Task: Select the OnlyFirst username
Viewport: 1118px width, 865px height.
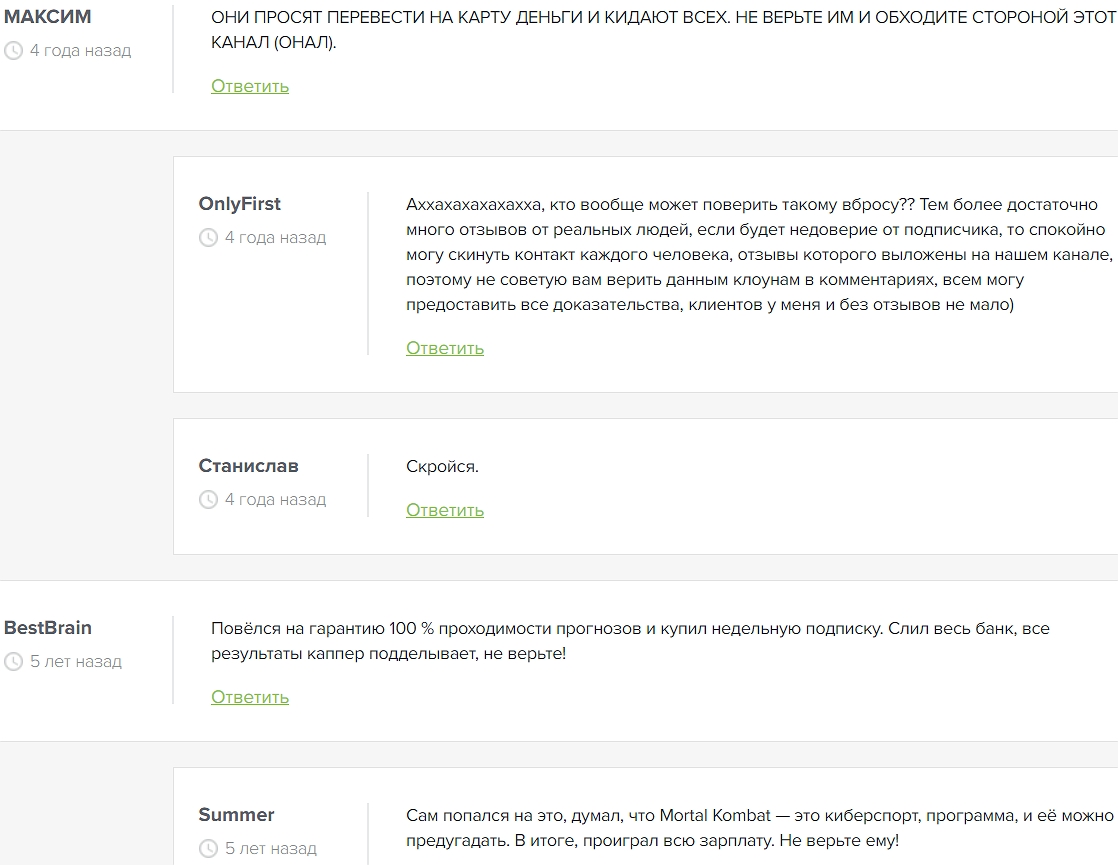Action: (240, 204)
